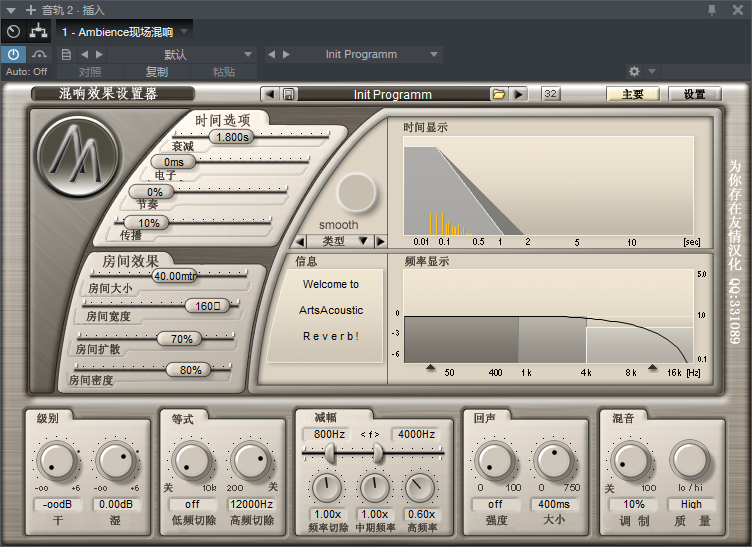
Task: Click the 房间密度 slider handle 80%
Action: [x=188, y=370]
